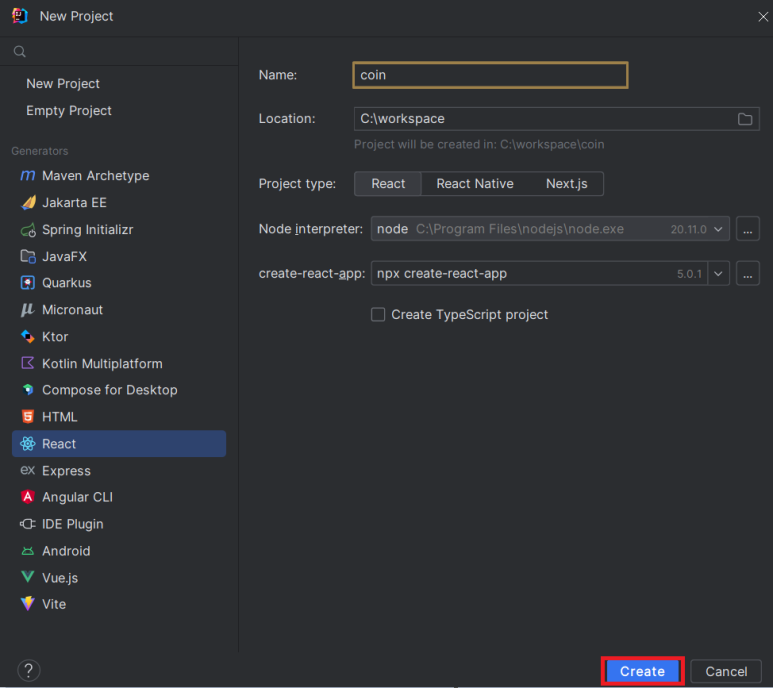Click the Angular CLI label

(77, 497)
